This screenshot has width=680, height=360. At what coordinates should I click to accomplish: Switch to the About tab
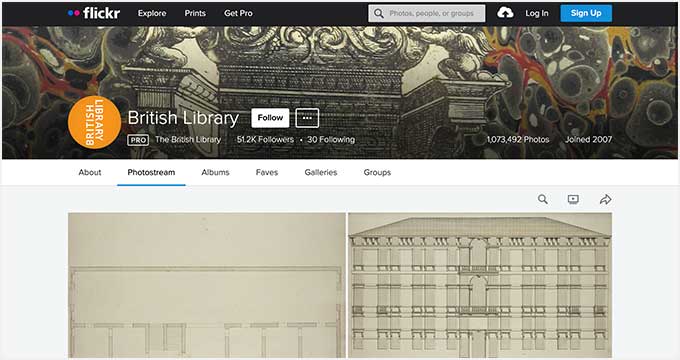coord(90,172)
